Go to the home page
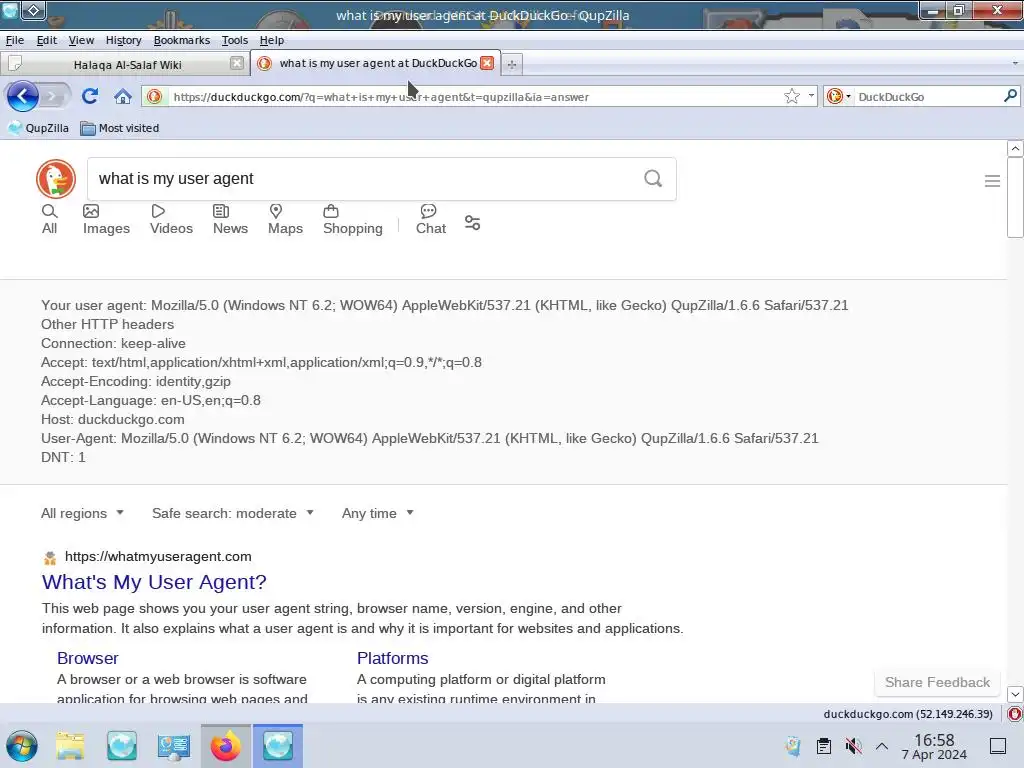1024x768 pixels. pos(123,97)
